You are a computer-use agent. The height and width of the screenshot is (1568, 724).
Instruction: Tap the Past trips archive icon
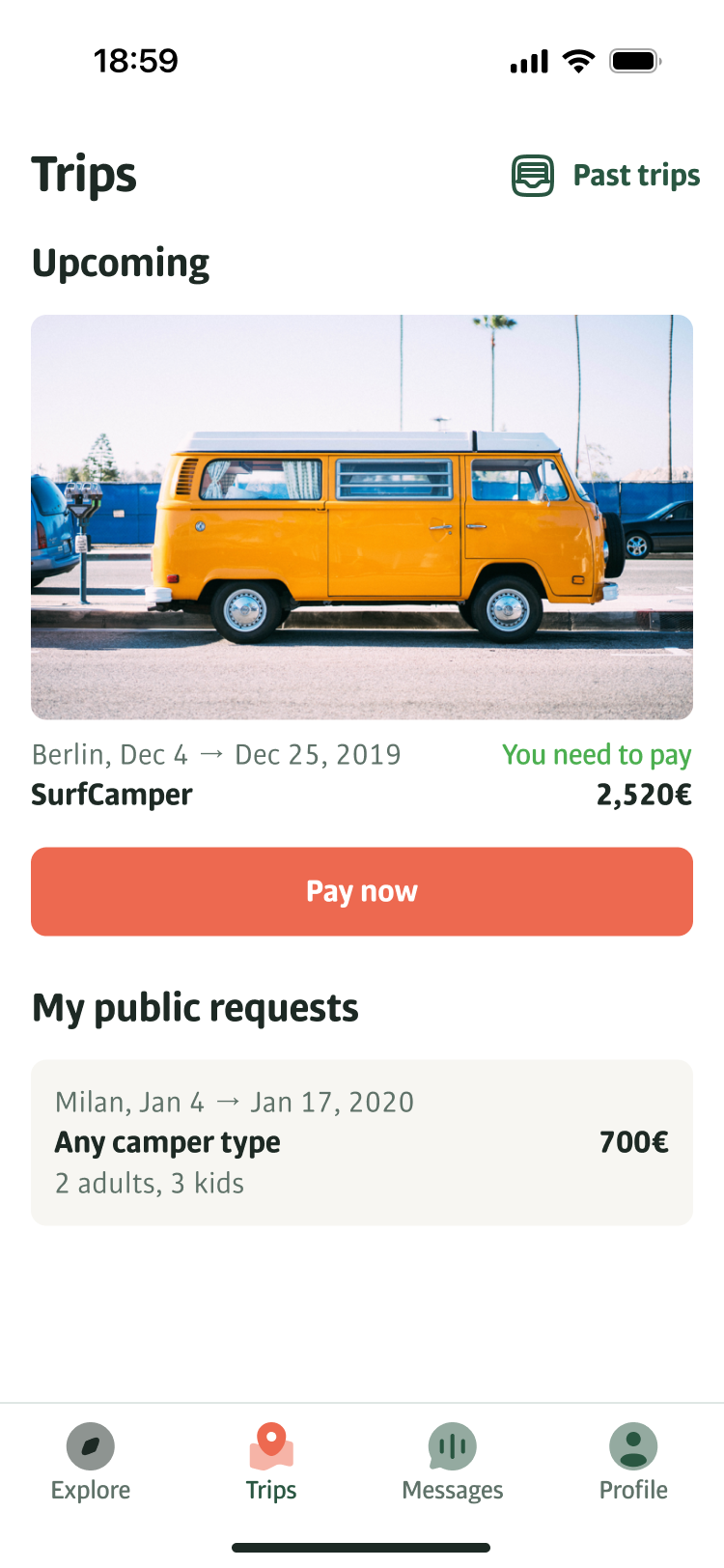[532, 177]
